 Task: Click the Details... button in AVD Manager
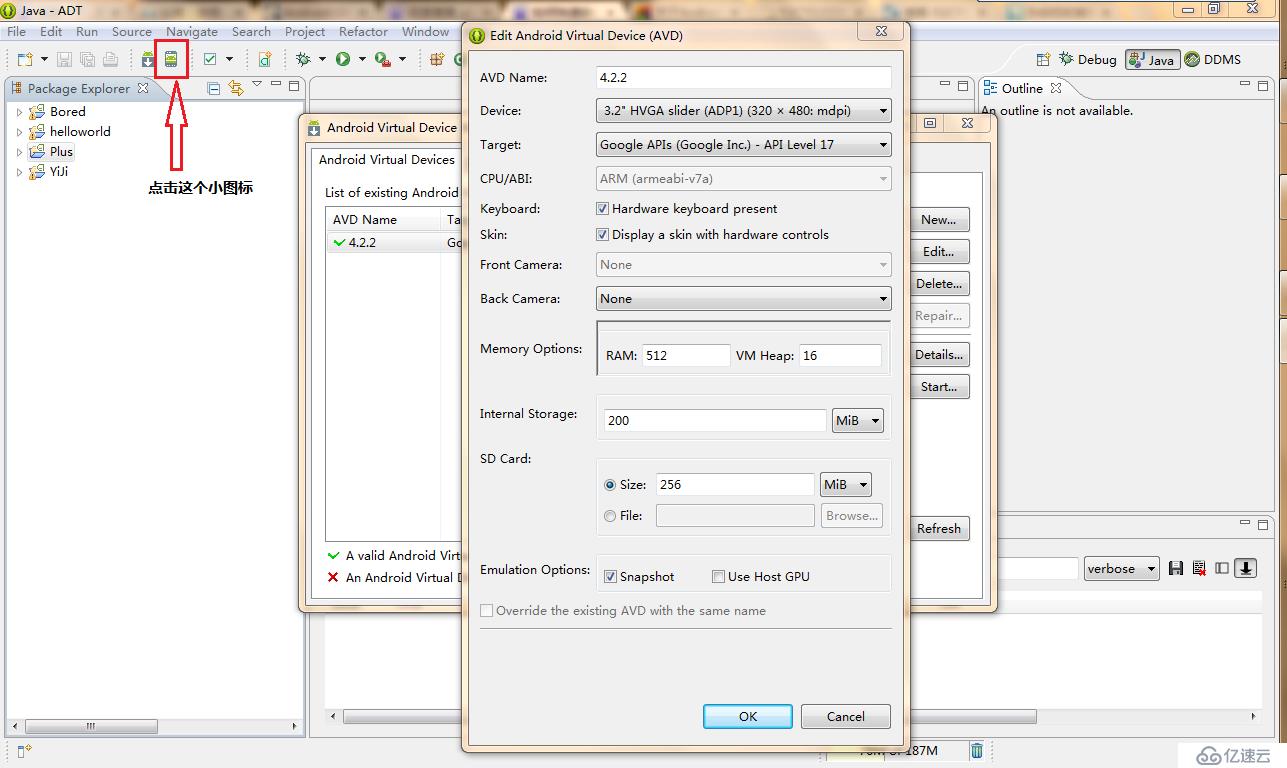[x=939, y=355]
